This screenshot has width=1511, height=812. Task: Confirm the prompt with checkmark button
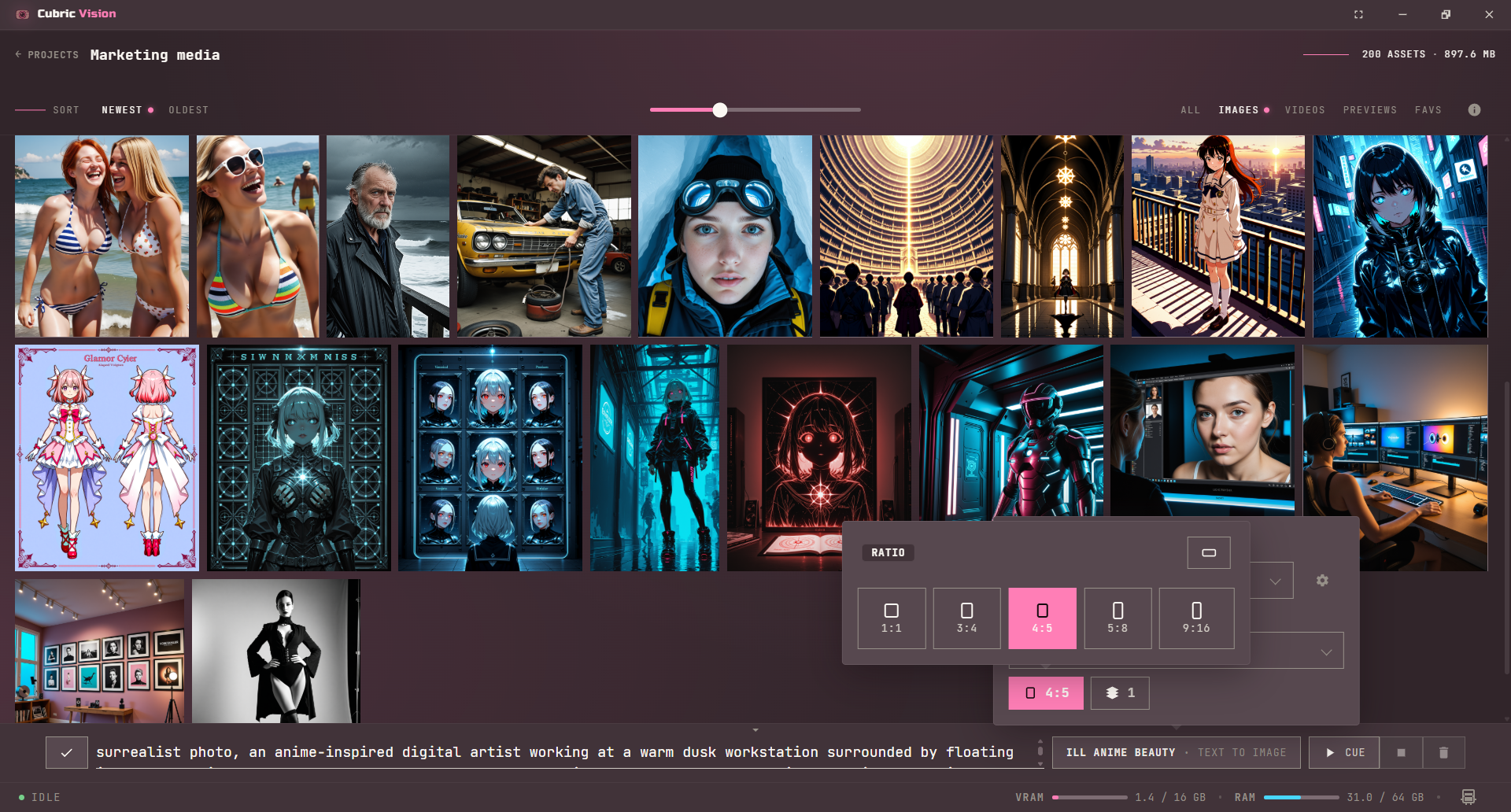[x=67, y=753]
